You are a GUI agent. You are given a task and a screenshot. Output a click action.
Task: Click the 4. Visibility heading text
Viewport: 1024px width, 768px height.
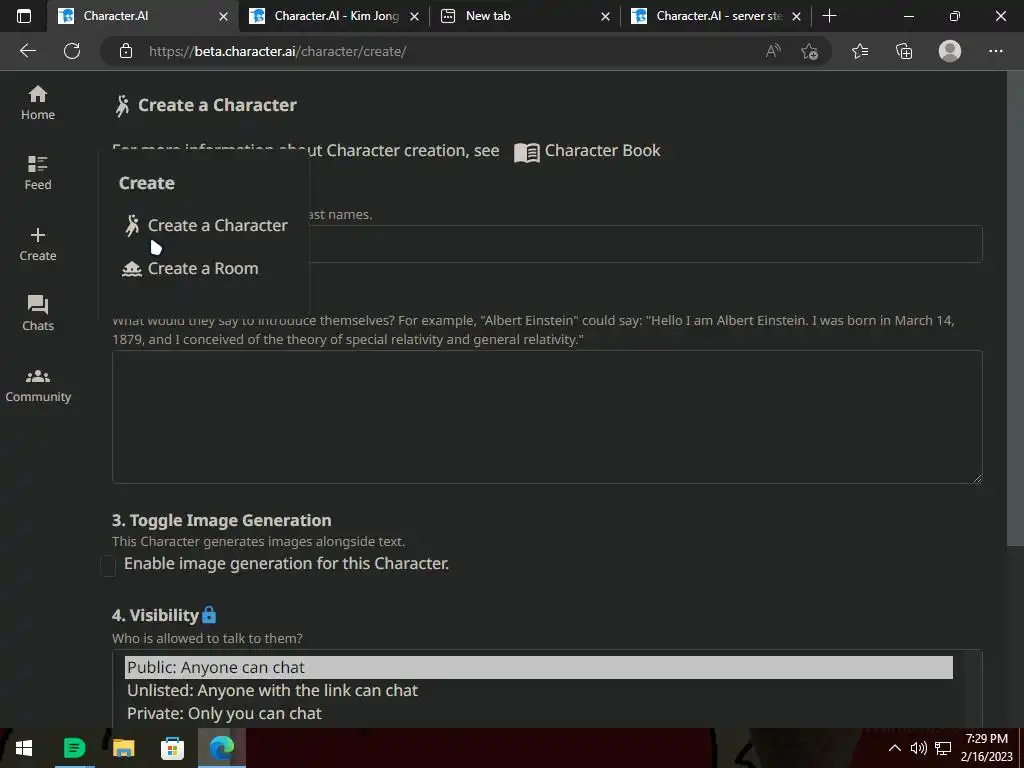[x=155, y=615]
